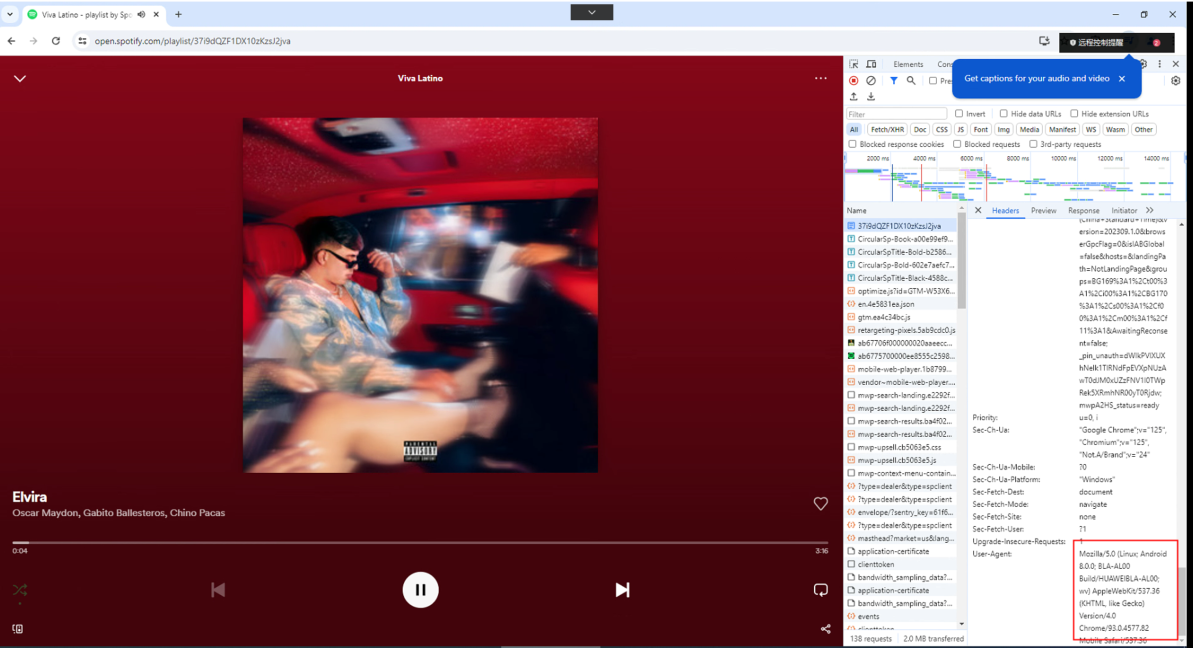The width and height of the screenshot is (1193, 648).
Task: Toggle the network filter funnel icon
Action: pyautogui.click(x=894, y=81)
